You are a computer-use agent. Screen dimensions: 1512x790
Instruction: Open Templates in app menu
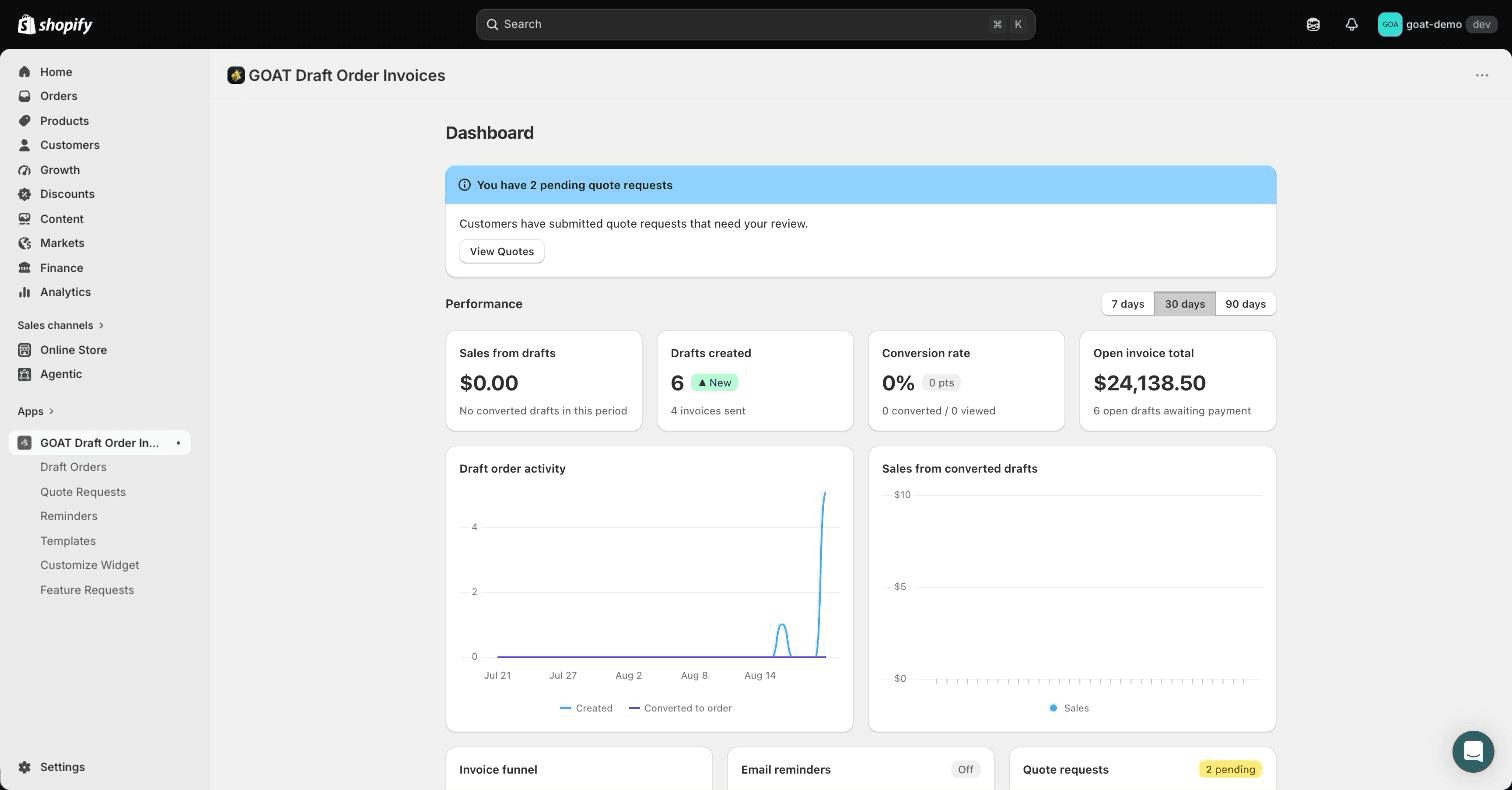(68, 541)
